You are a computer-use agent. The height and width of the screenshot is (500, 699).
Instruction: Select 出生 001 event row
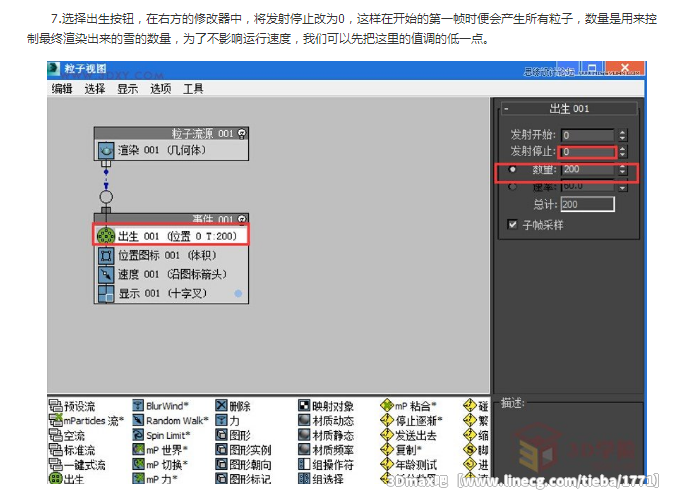coord(171,236)
